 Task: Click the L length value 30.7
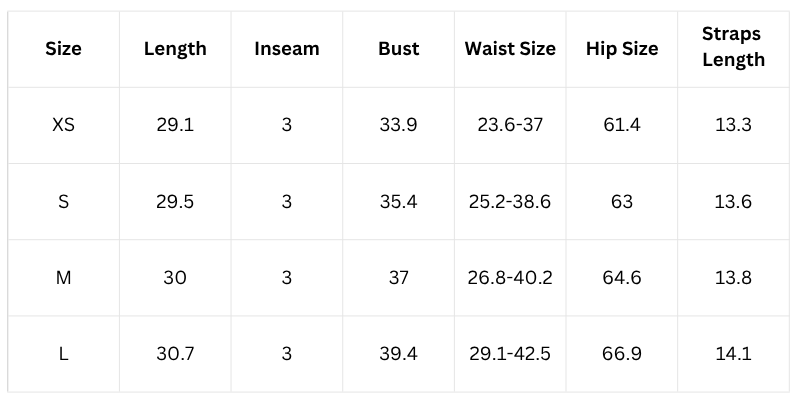(175, 353)
